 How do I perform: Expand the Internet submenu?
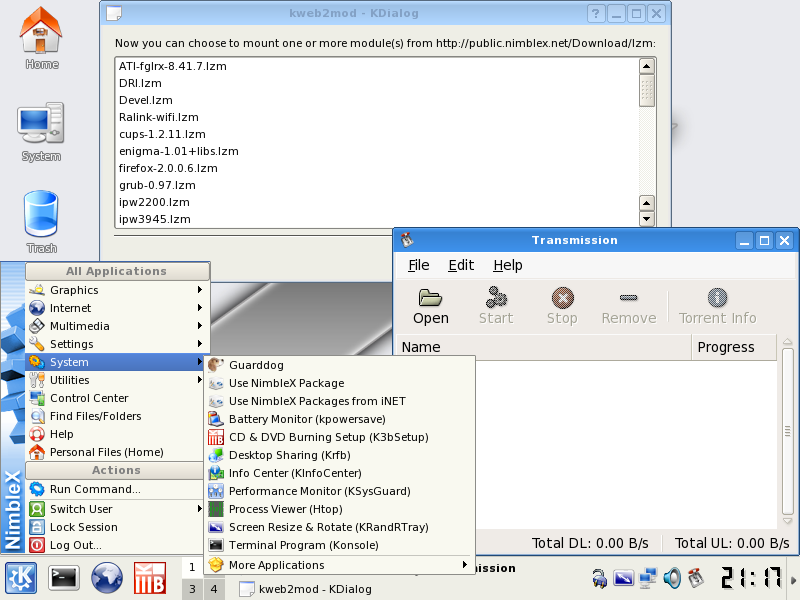coord(117,308)
